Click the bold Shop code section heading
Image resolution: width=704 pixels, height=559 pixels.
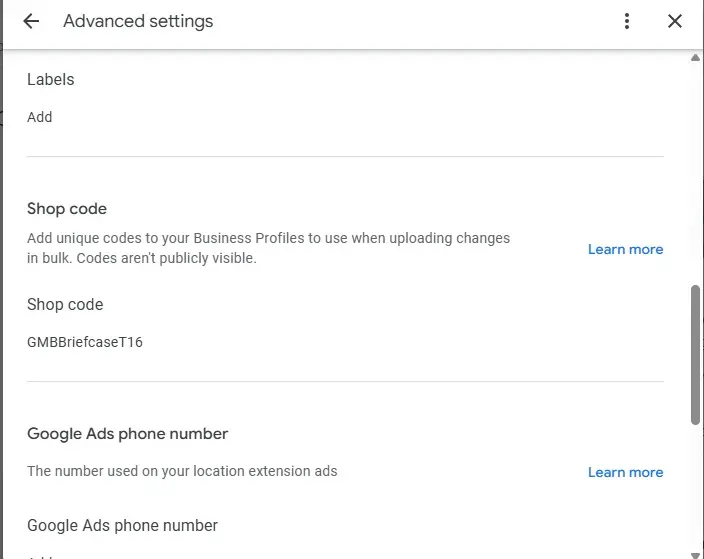point(67,209)
